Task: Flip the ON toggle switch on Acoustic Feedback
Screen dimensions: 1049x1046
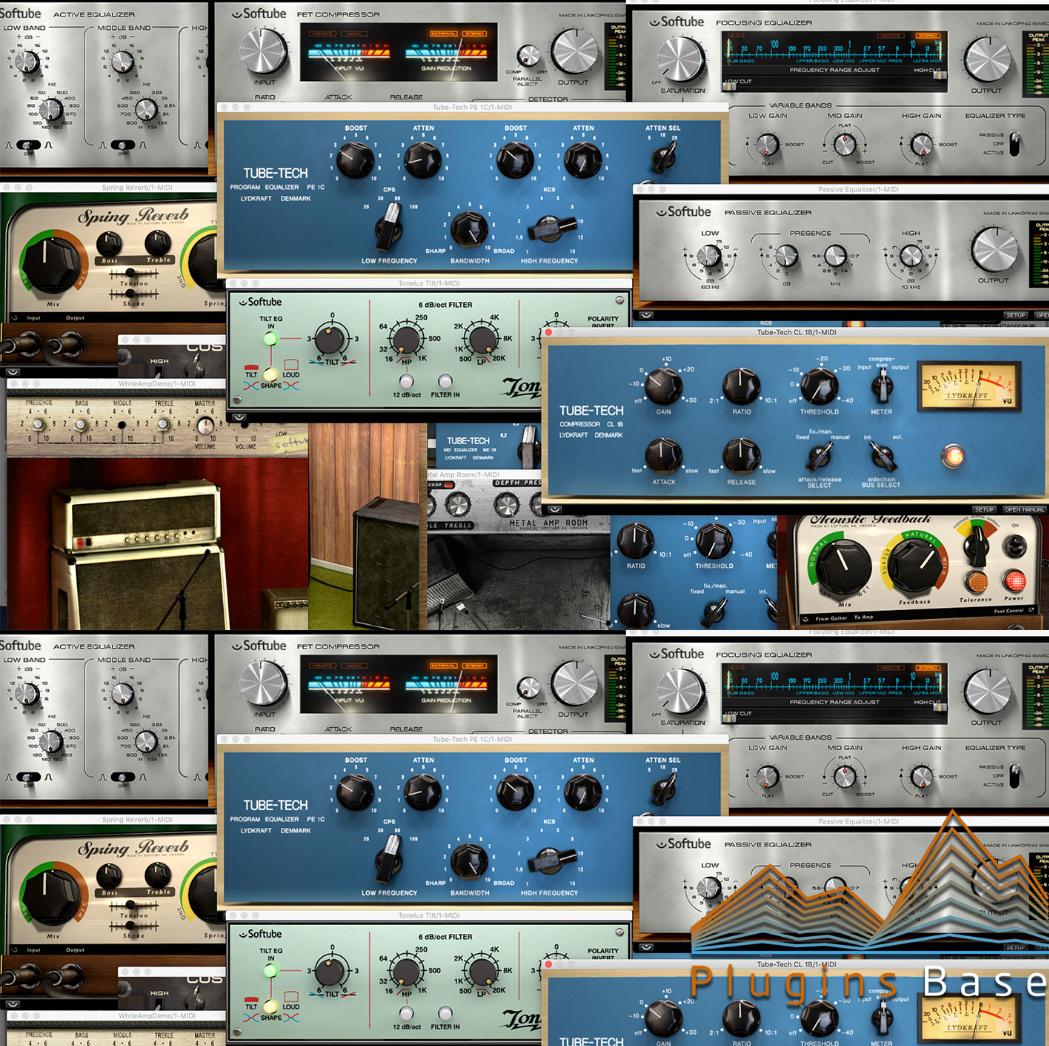Action: 1014,546
